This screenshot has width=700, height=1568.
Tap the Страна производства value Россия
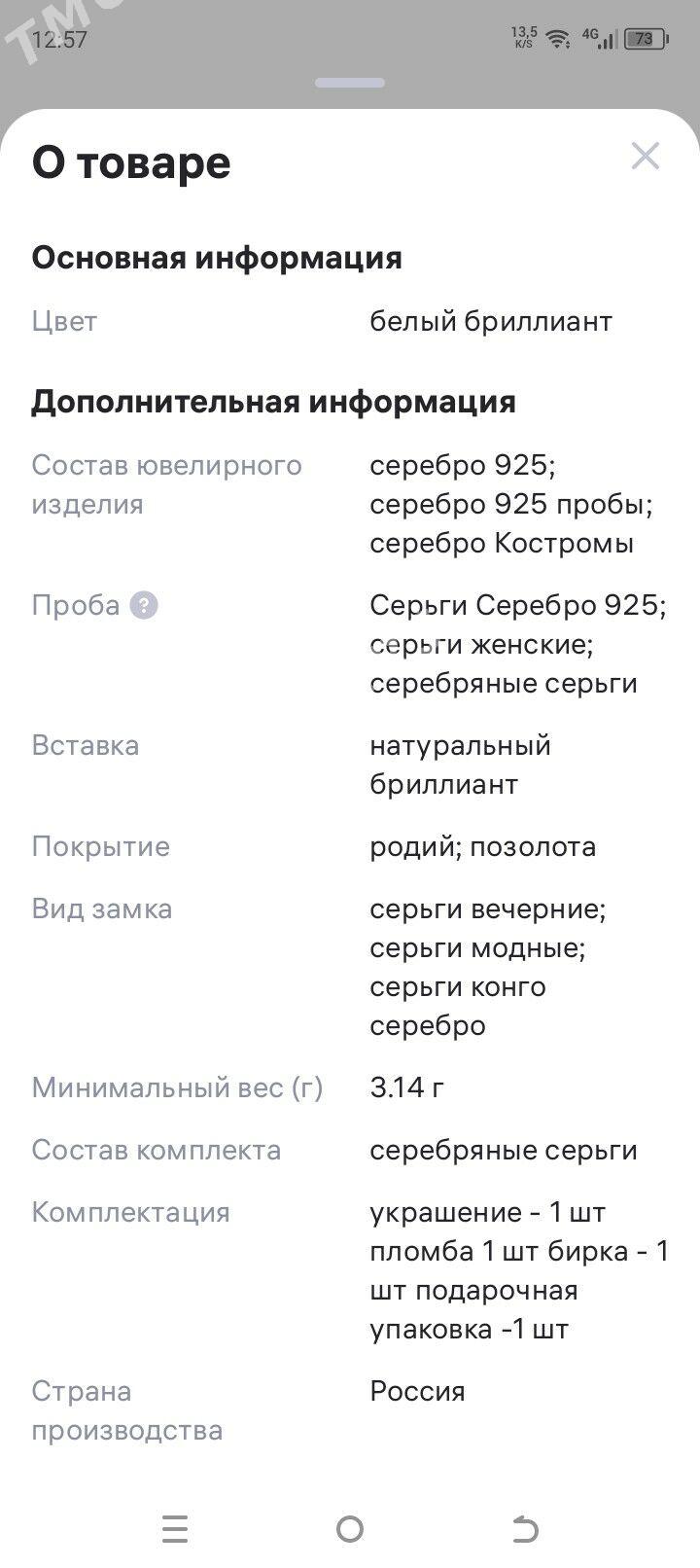[x=417, y=1392]
